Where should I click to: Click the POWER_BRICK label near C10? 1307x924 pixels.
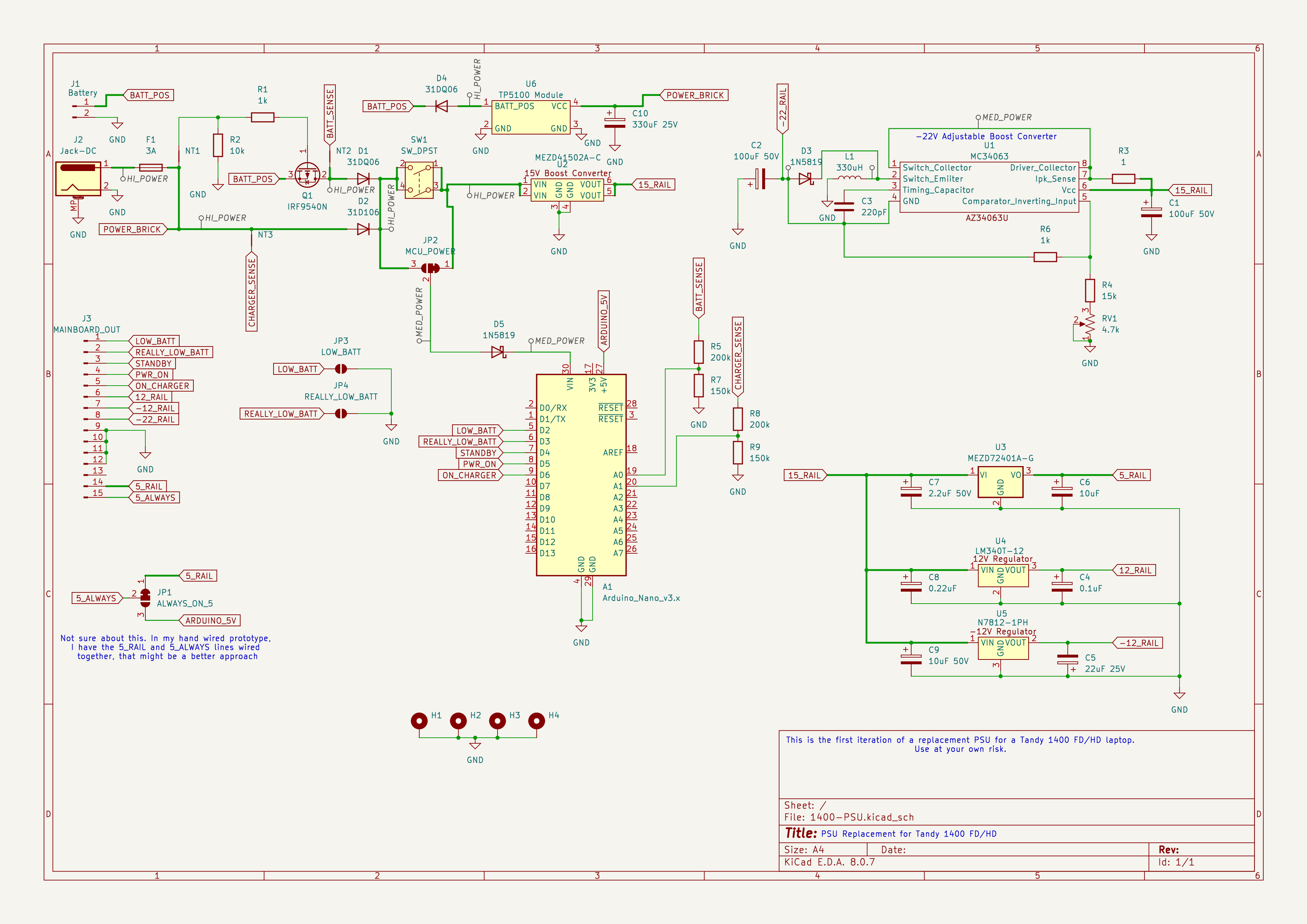(x=694, y=95)
